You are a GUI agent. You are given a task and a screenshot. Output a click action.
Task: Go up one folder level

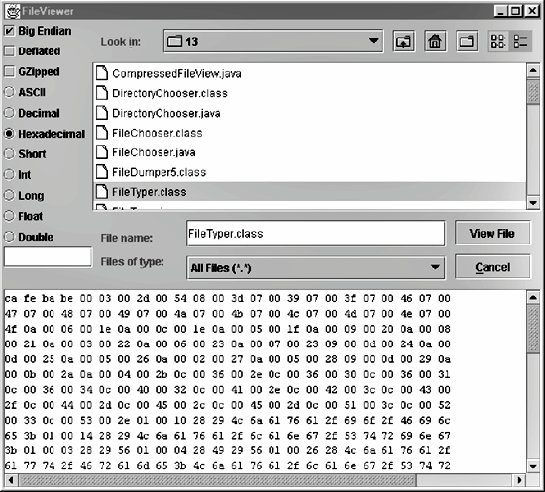pyautogui.click(x=403, y=41)
